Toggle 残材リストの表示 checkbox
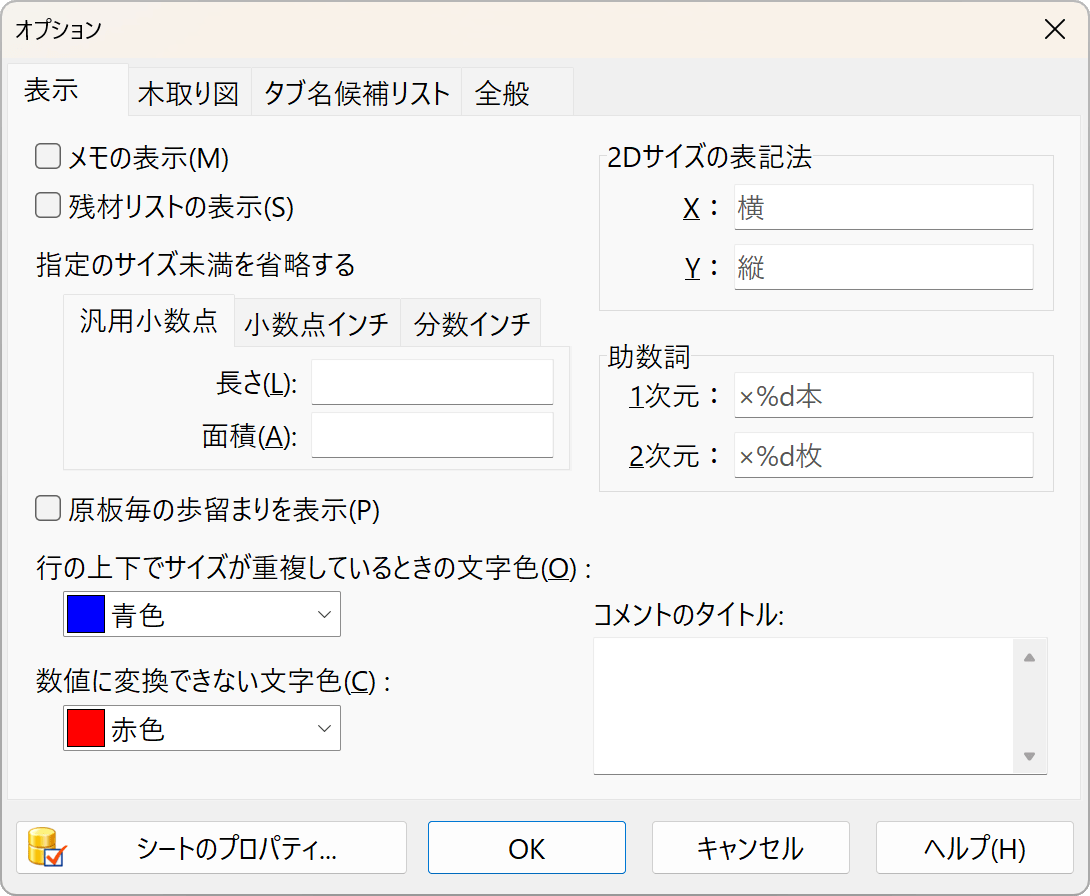The width and height of the screenshot is (1090, 896). [48, 206]
